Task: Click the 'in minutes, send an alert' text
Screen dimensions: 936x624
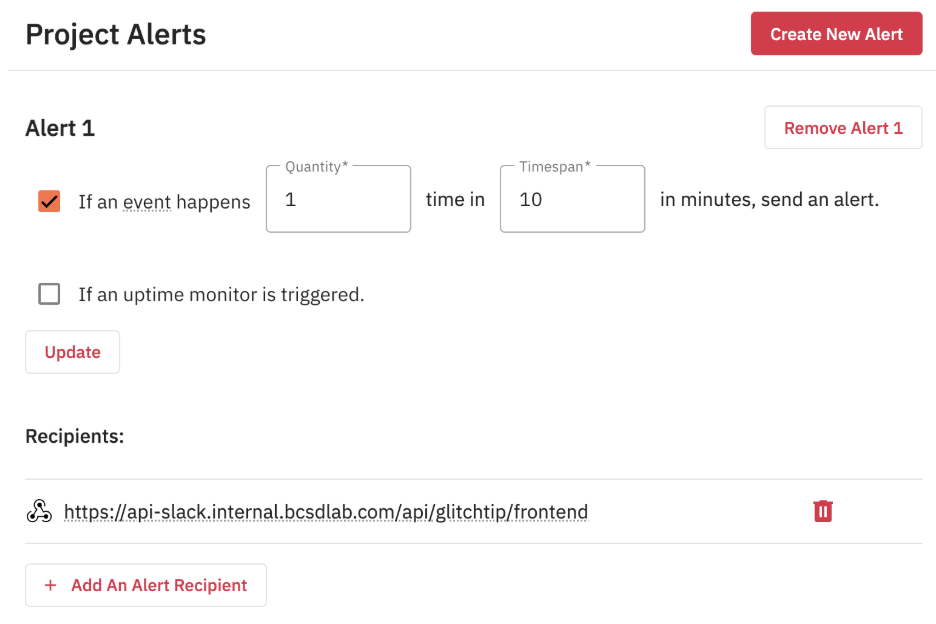Action: coord(769,199)
